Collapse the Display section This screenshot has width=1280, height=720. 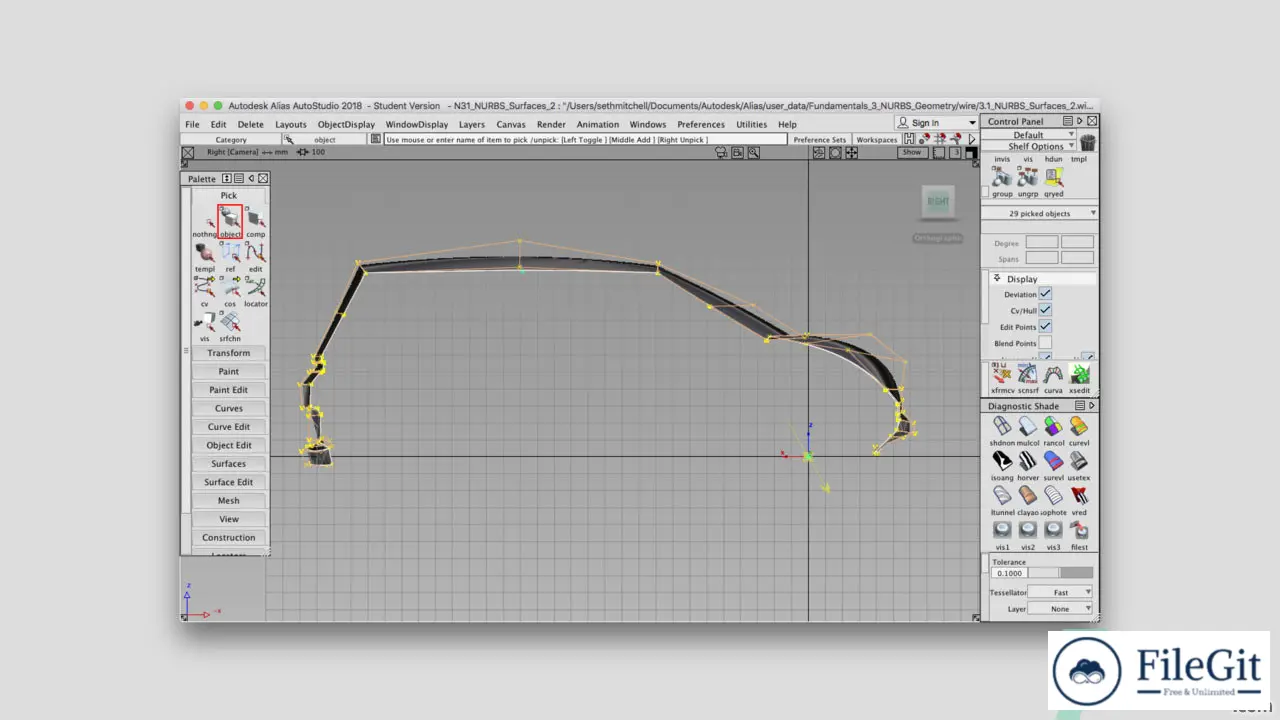click(997, 279)
